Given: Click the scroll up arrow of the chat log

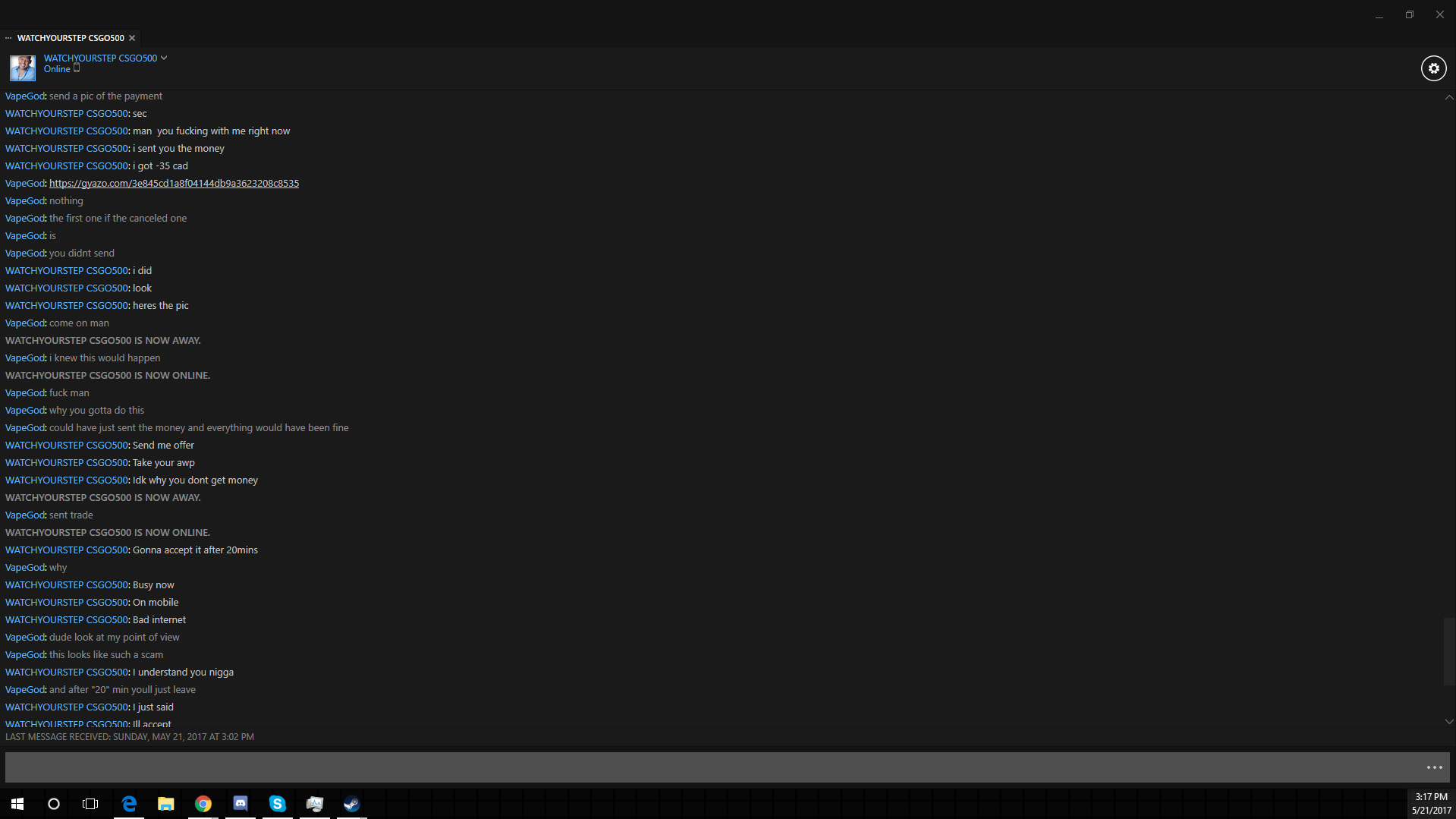Looking at the screenshot, I should coord(1449,97).
